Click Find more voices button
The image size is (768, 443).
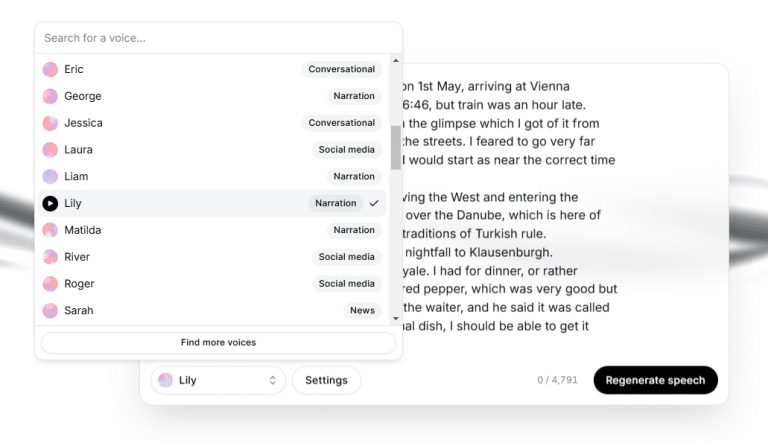[218, 343]
